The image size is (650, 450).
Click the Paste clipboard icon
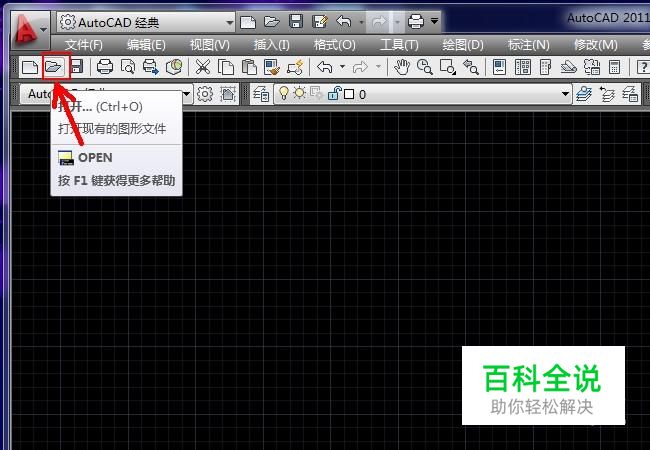tap(249, 67)
